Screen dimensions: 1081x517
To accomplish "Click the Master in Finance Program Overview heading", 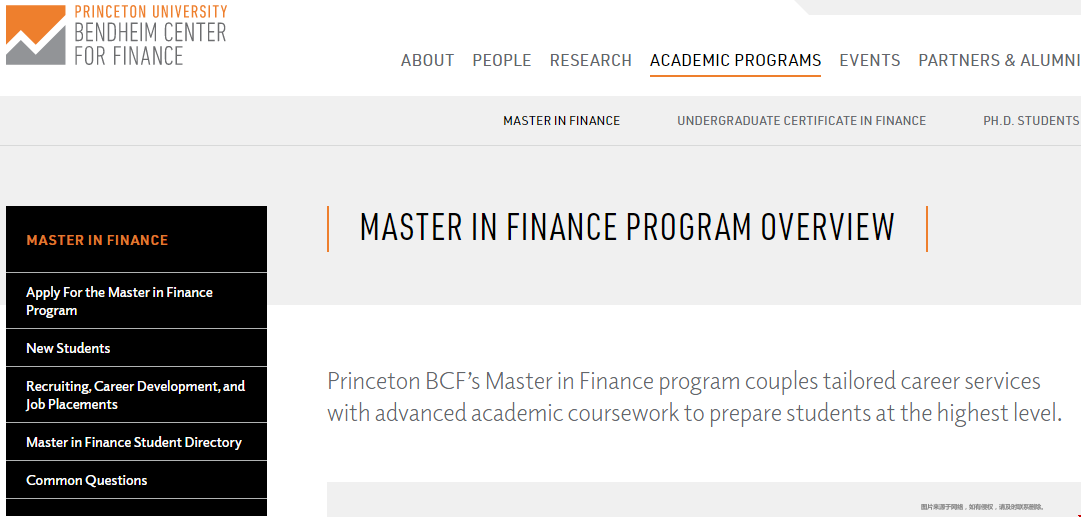I will click(627, 227).
